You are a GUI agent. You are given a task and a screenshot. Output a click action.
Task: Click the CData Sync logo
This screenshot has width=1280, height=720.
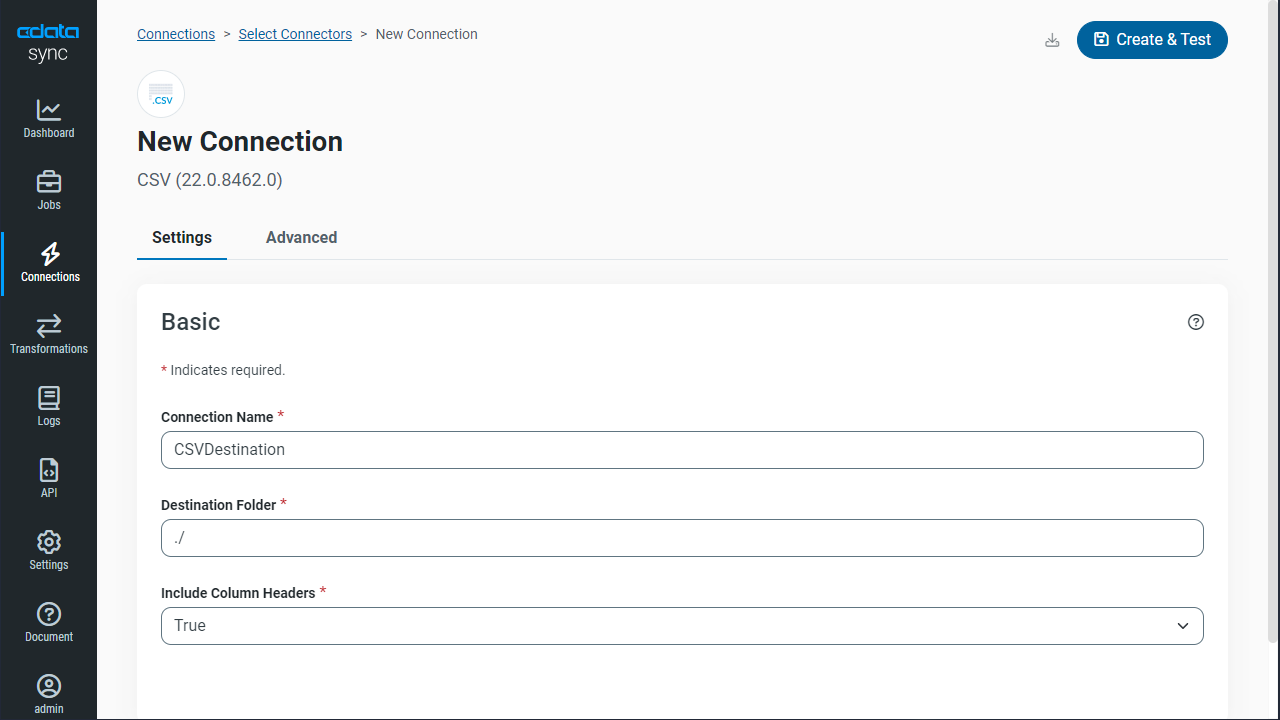tap(48, 43)
